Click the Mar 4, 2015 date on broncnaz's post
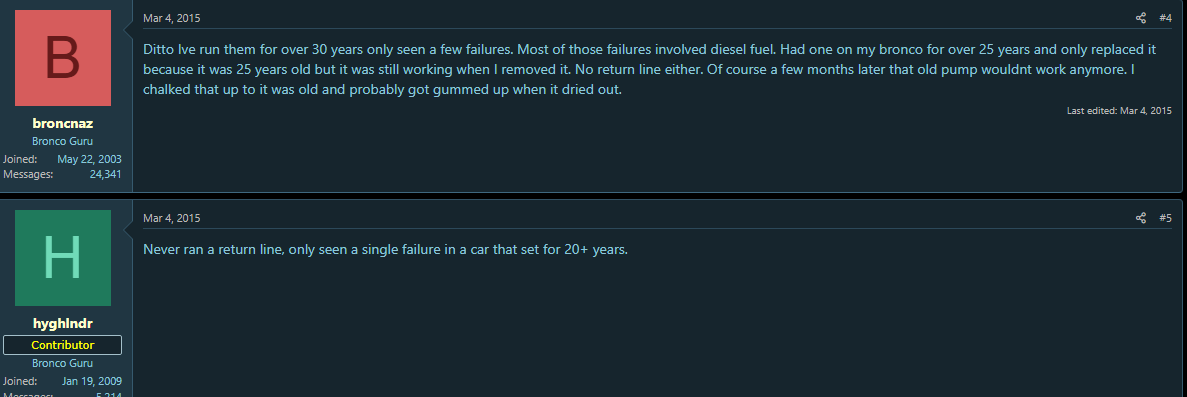The height and width of the screenshot is (397, 1187). 172,18
